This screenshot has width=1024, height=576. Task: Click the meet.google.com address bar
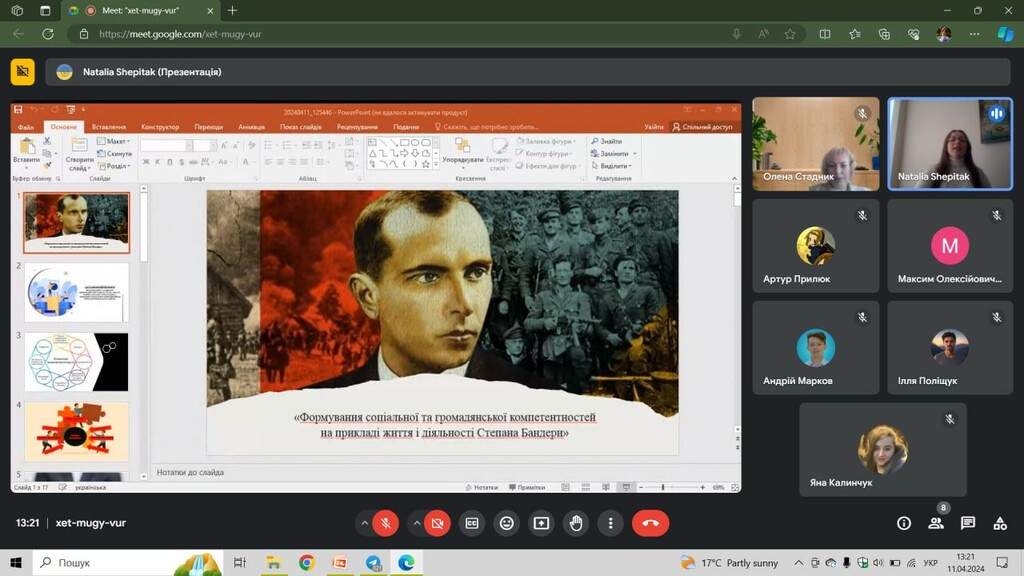[x=400, y=33]
